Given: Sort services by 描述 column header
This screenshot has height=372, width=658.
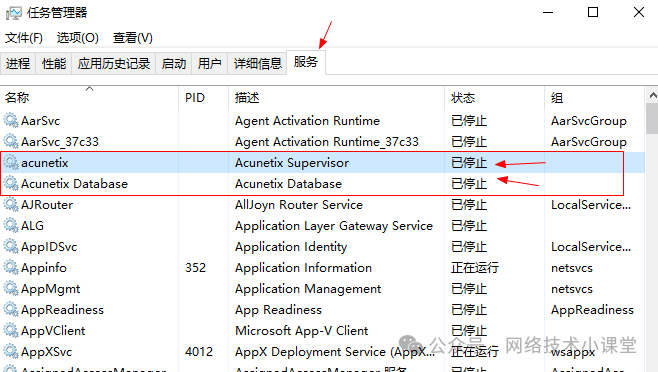Looking at the screenshot, I should 337,97.
